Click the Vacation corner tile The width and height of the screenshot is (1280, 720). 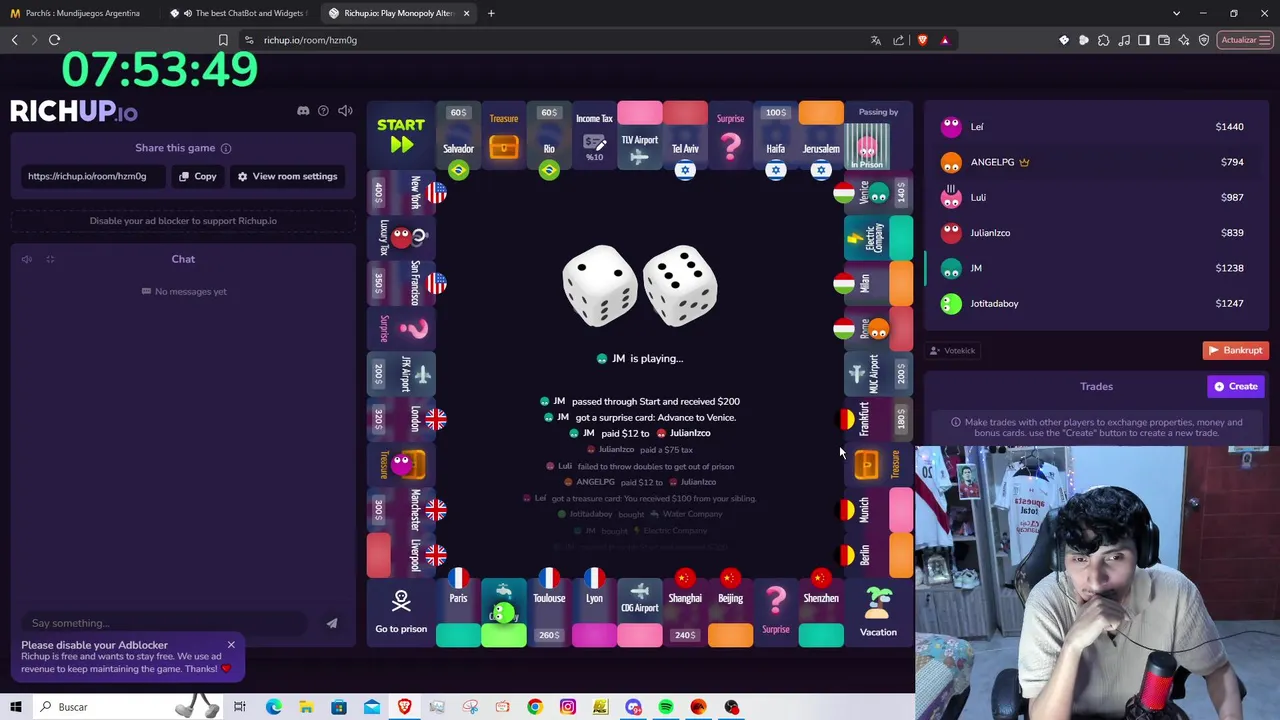878,612
